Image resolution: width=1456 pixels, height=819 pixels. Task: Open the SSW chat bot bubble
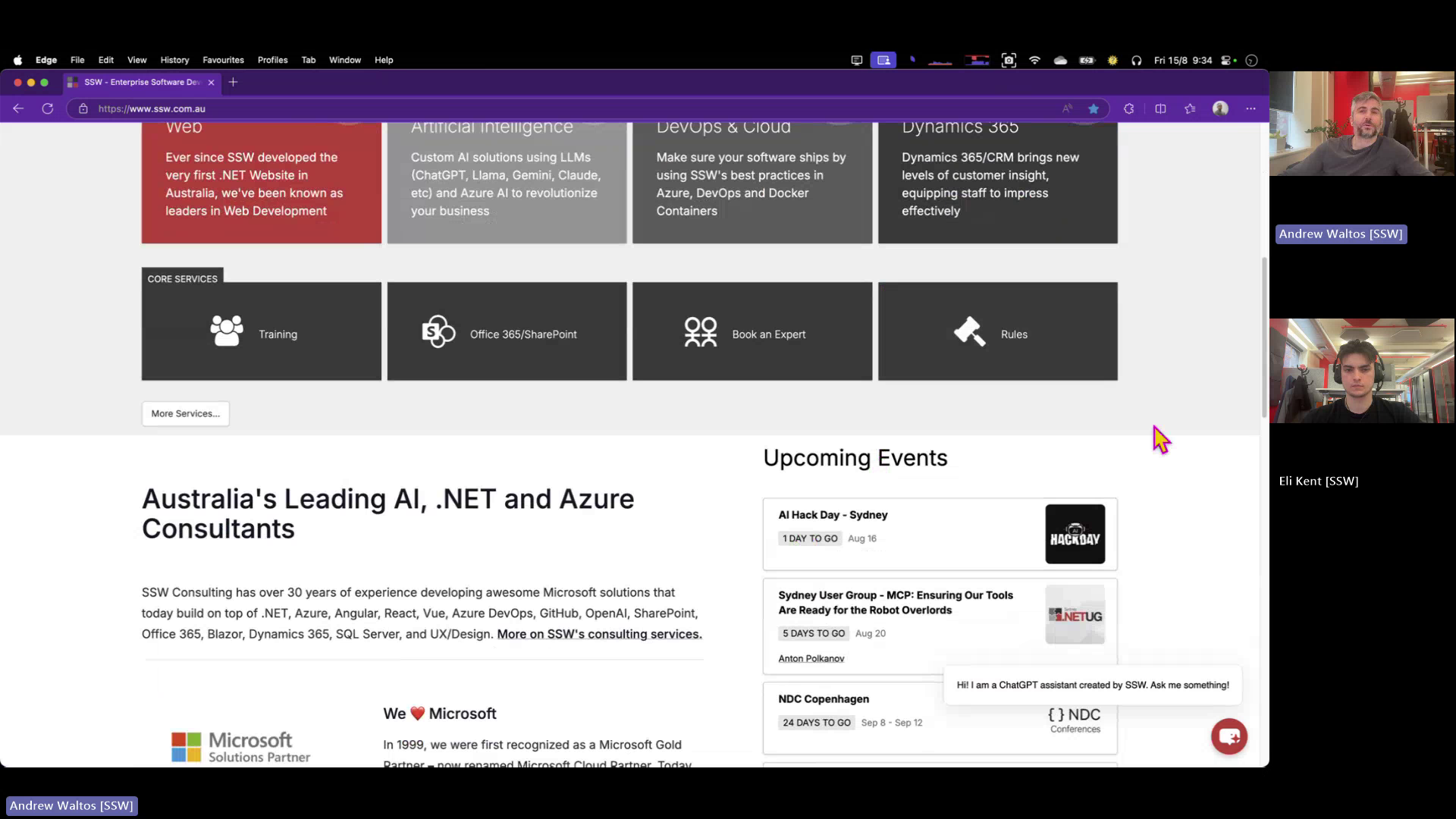[1229, 736]
